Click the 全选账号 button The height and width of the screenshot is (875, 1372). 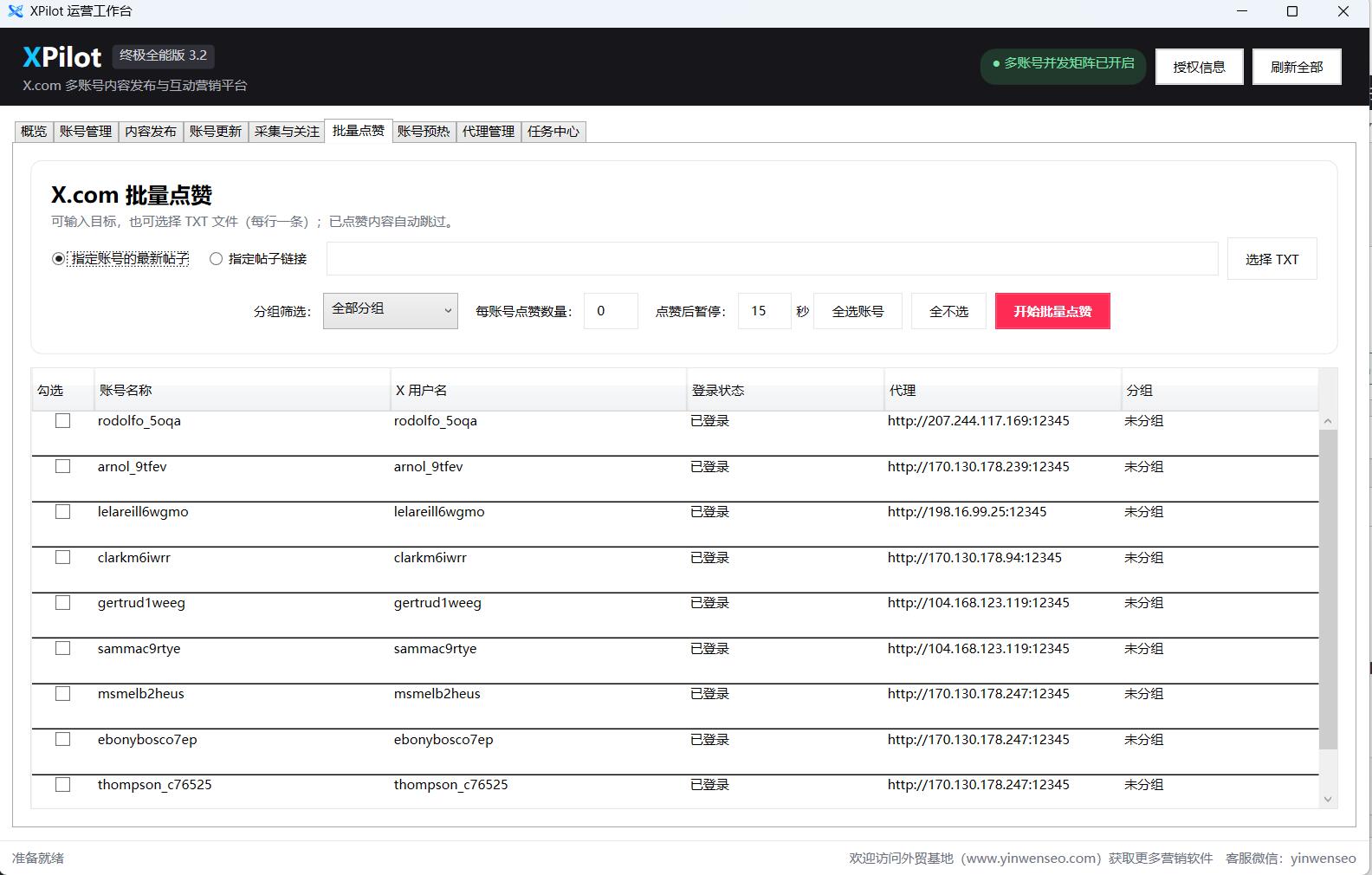tap(857, 311)
